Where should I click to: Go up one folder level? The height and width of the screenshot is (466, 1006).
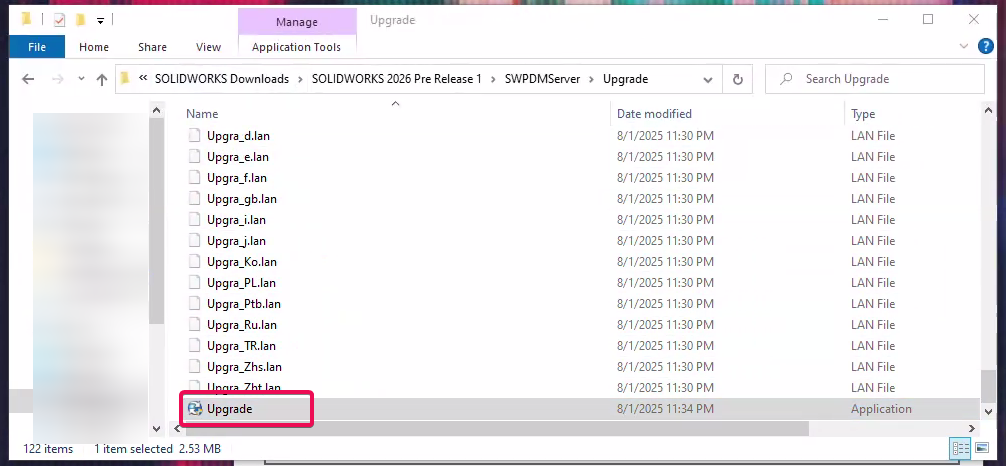coord(101,79)
